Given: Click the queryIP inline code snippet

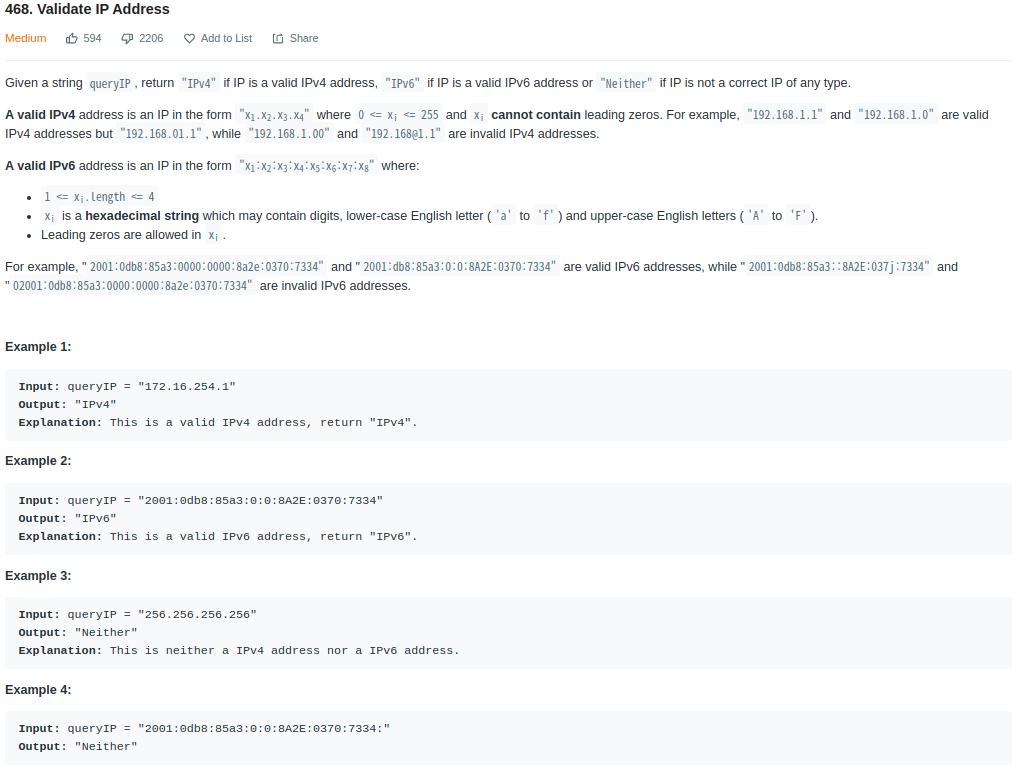Looking at the screenshot, I should (110, 83).
